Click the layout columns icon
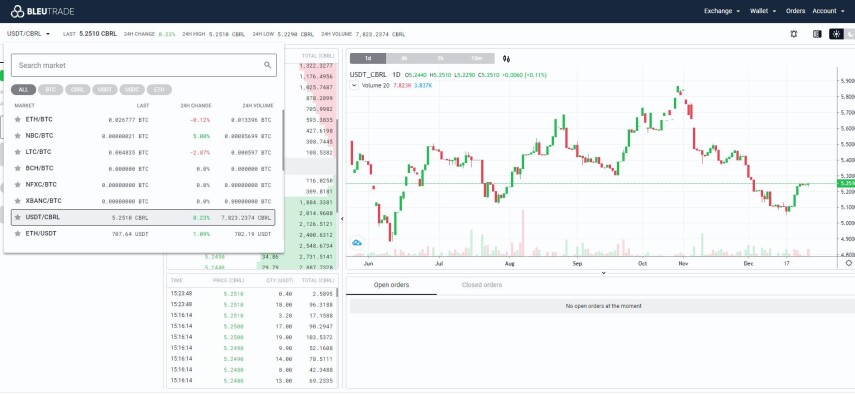This screenshot has height=394, width=855. pyautogui.click(x=817, y=34)
